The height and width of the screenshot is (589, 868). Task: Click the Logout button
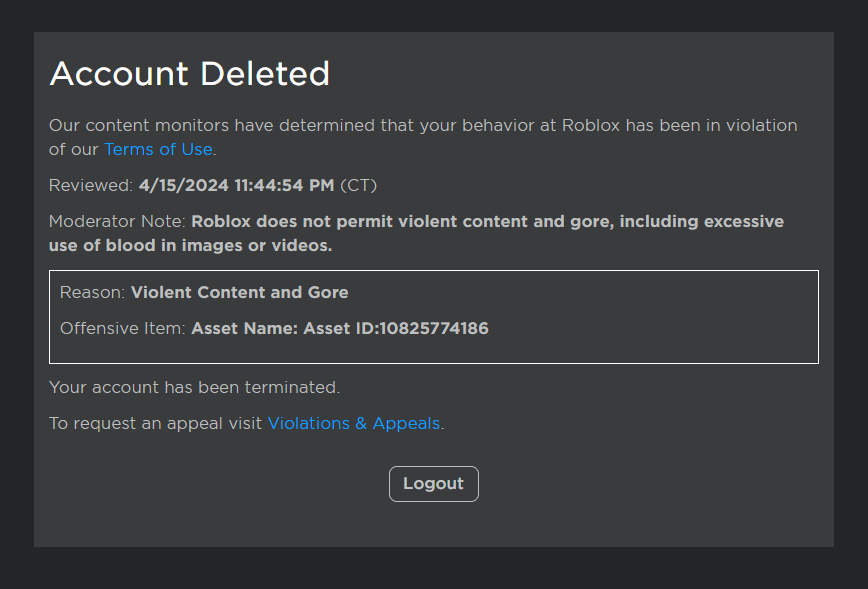click(x=433, y=484)
